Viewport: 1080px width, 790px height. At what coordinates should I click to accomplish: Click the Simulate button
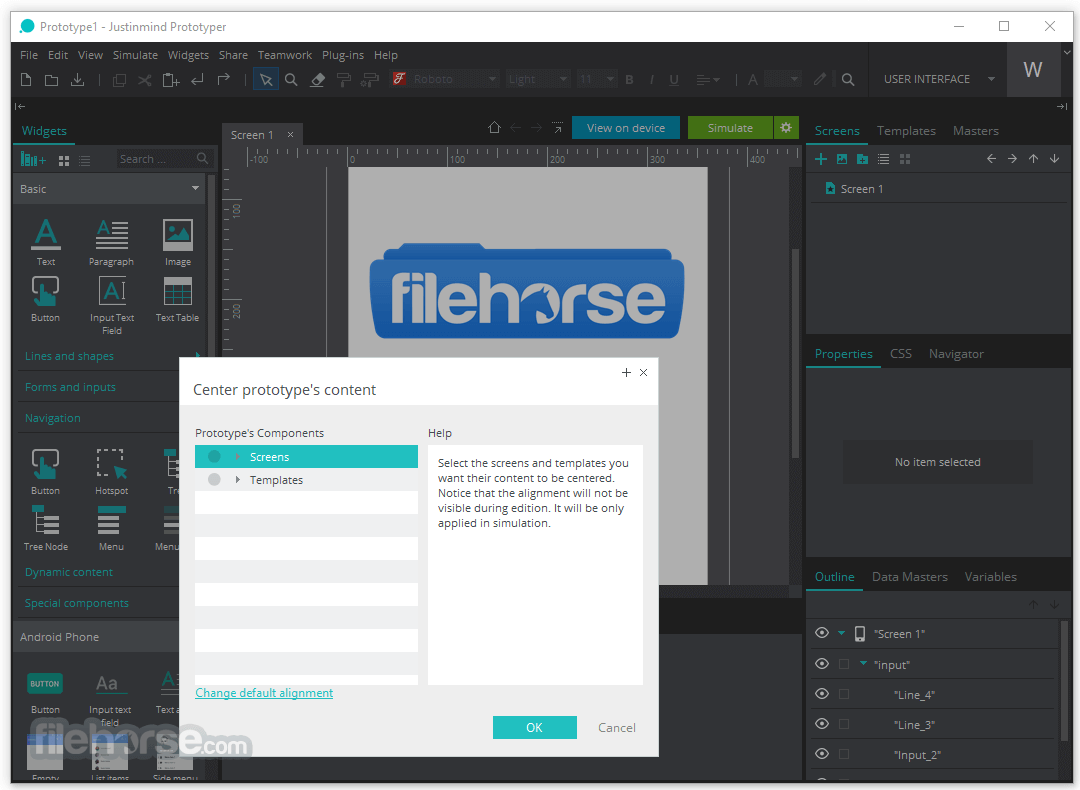tap(730, 127)
